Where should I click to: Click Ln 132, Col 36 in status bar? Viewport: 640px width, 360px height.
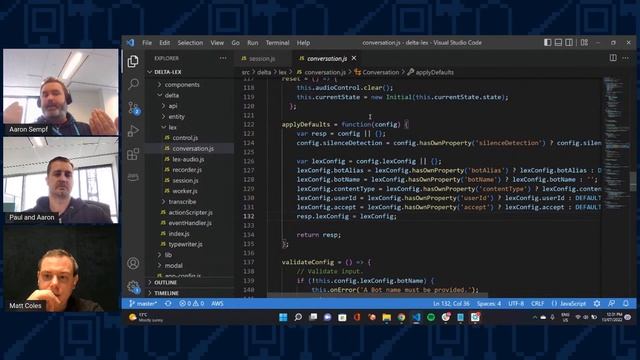click(x=451, y=304)
